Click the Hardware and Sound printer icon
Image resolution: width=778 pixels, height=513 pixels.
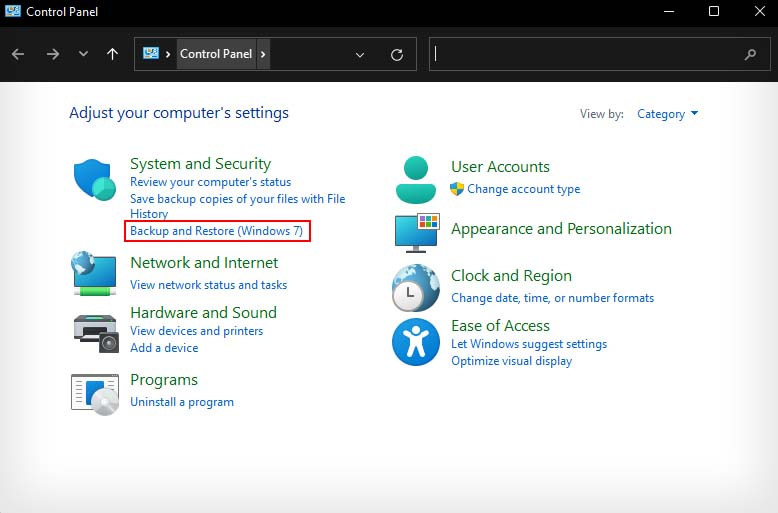click(x=96, y=333)
